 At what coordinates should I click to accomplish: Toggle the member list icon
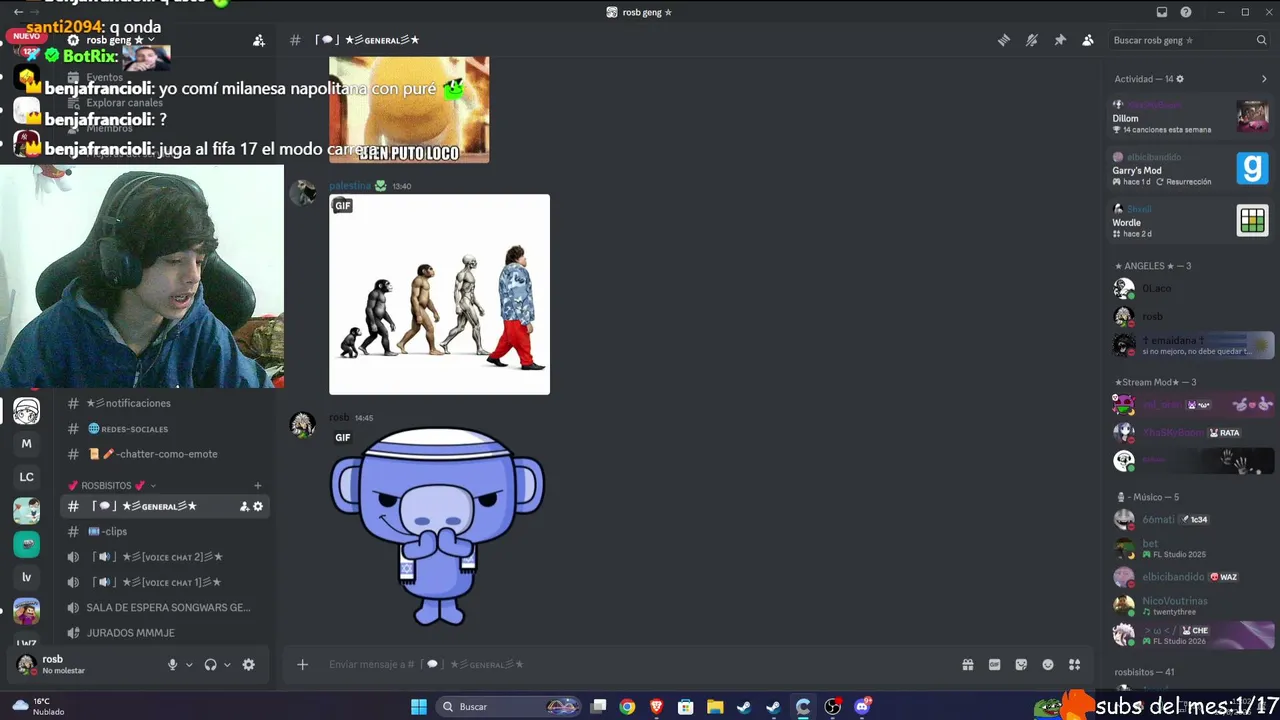coord(1088,40)
